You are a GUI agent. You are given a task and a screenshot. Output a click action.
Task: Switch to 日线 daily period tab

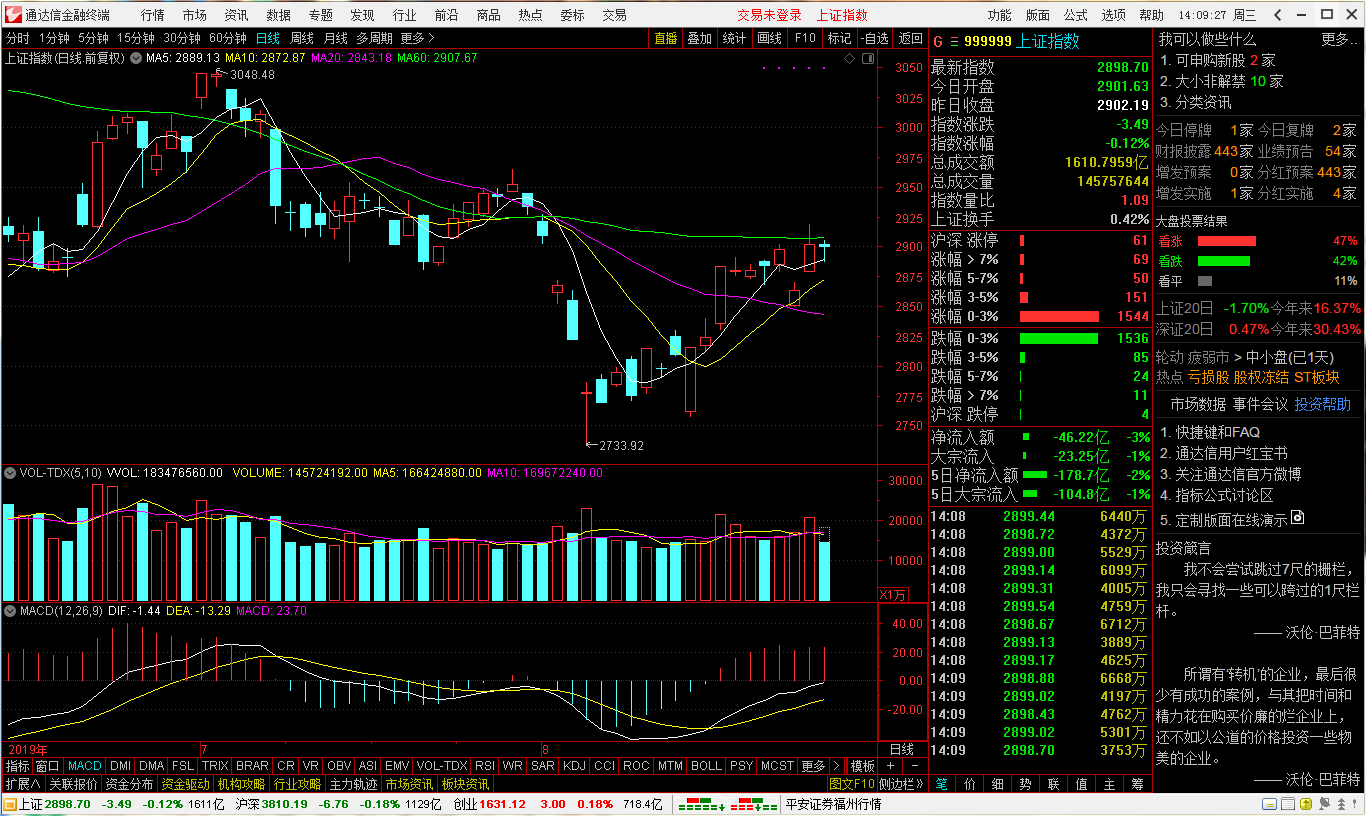click(x=268, y=38)
